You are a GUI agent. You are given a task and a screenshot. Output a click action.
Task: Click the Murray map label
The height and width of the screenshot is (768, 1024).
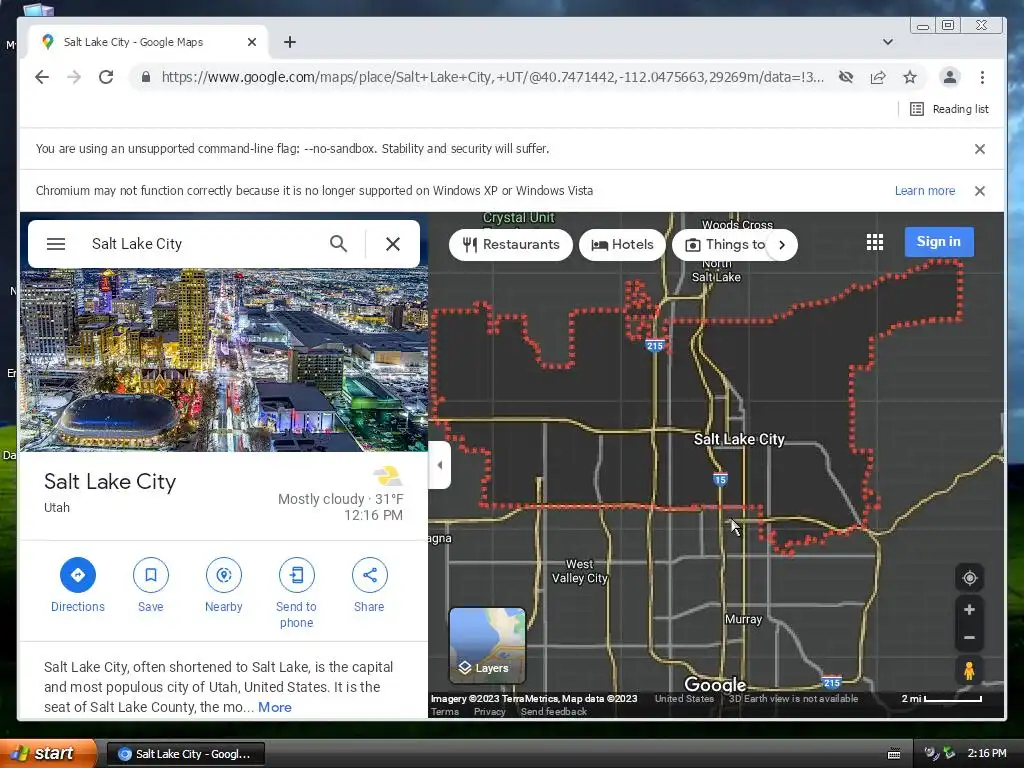tap(743, 619)
